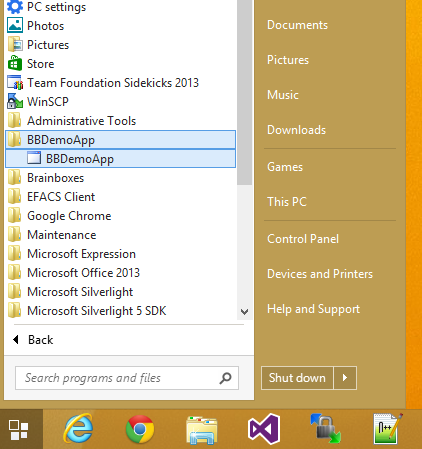This screenshot has height=449, width=422.
Task: Open PC settings from the programs list
Action: (47, 7)
